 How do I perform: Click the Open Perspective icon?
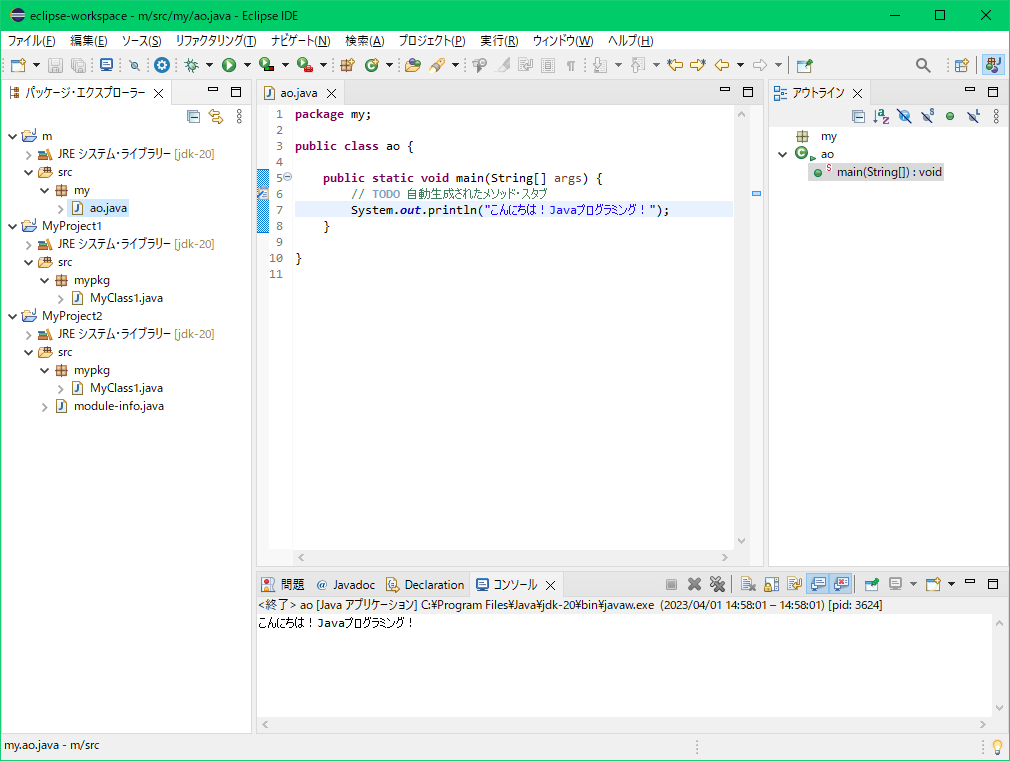[962, 65]
